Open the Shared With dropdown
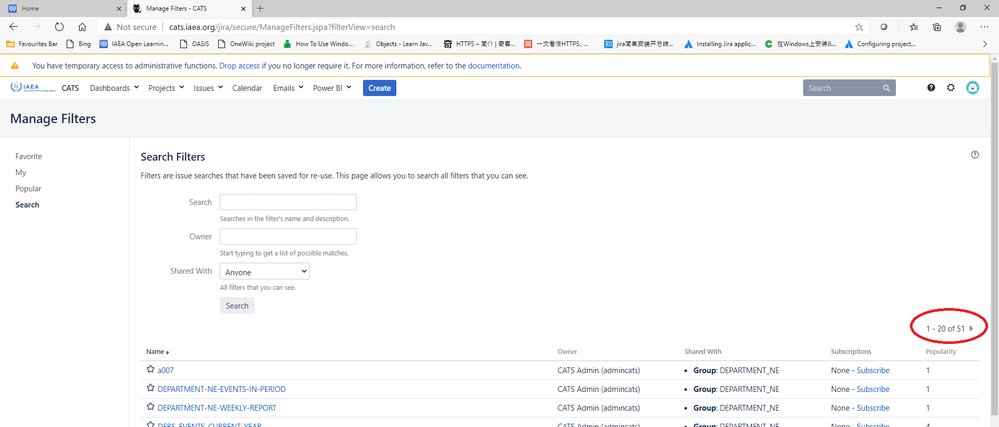999x427 pixels. [264, 271]
